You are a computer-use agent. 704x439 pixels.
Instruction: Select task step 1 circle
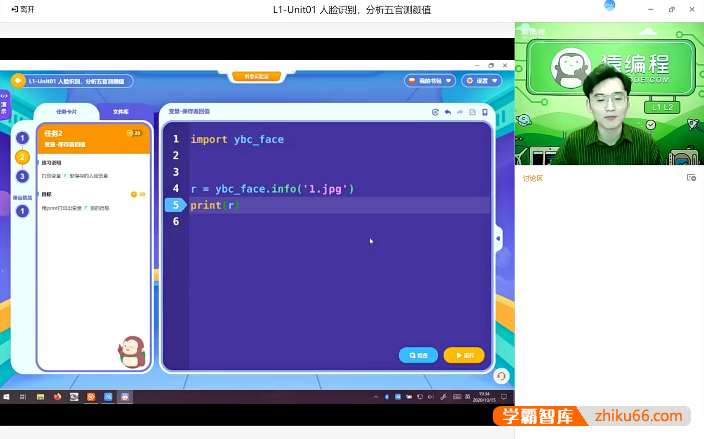tap(22, 138)
